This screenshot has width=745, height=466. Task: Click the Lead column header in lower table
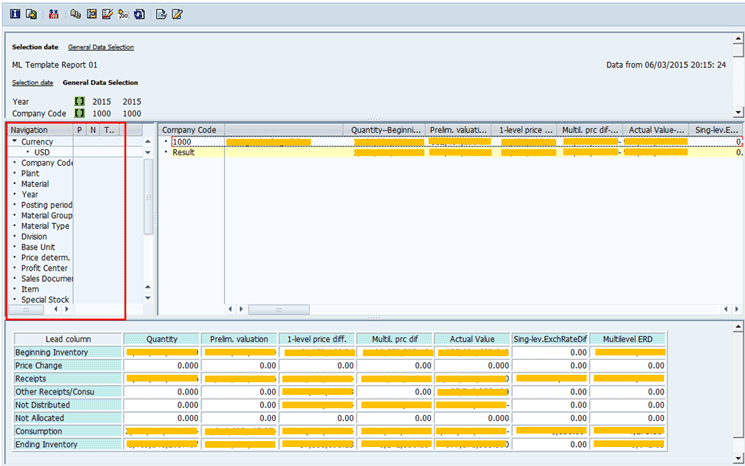pyautogui.click(x=68, y=339)
